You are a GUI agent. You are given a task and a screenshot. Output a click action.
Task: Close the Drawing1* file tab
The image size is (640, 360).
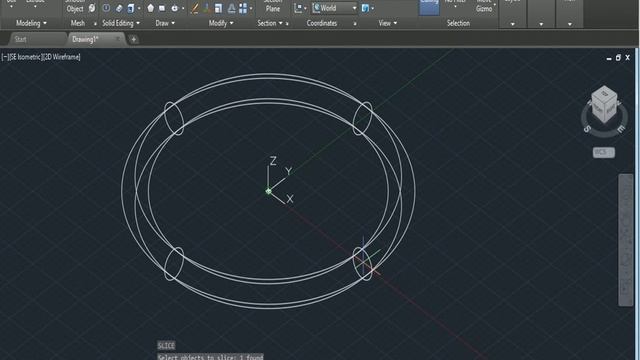pyautogui.click(x=118, y=39)
